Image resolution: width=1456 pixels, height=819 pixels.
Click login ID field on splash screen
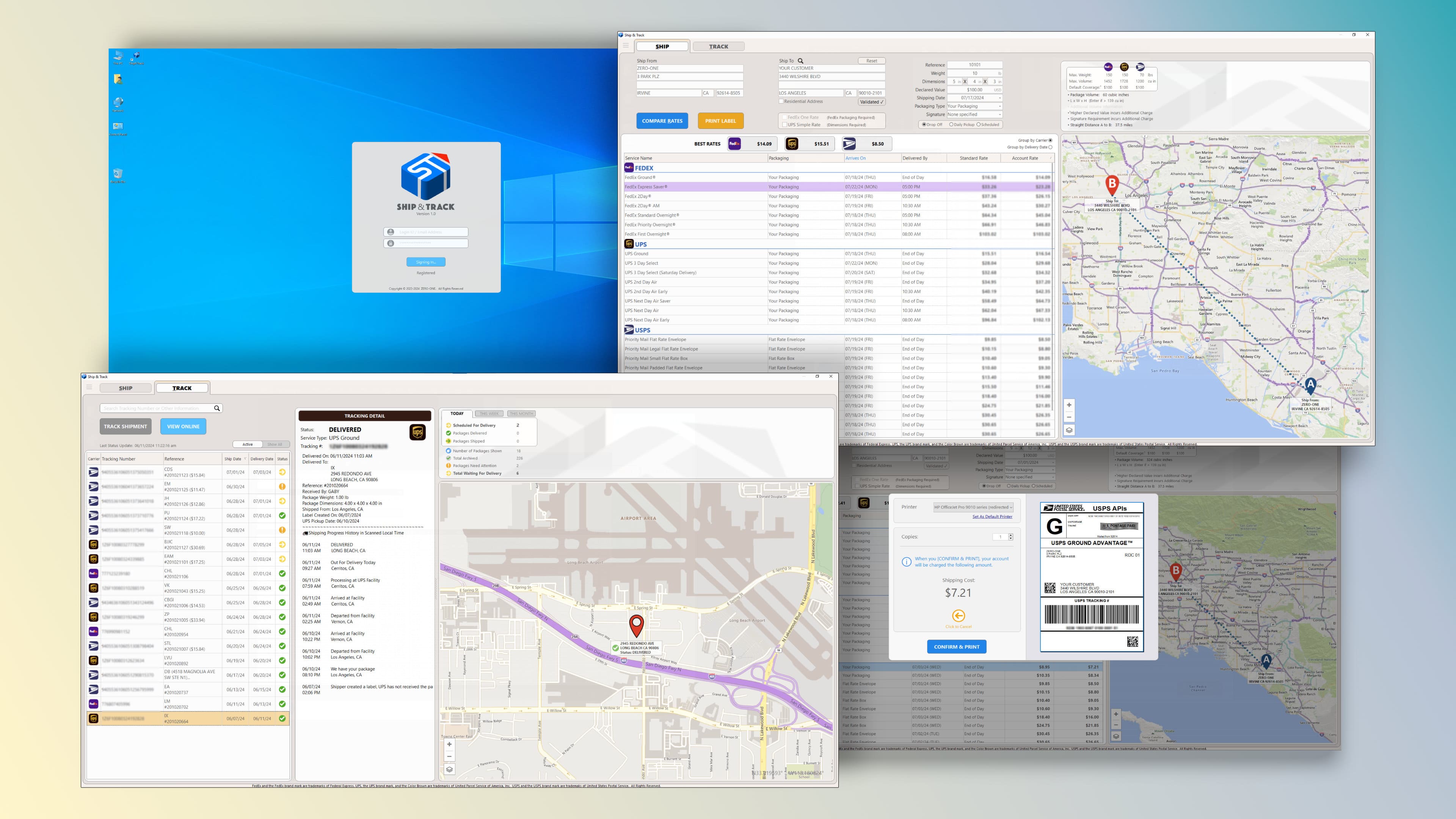425,232
